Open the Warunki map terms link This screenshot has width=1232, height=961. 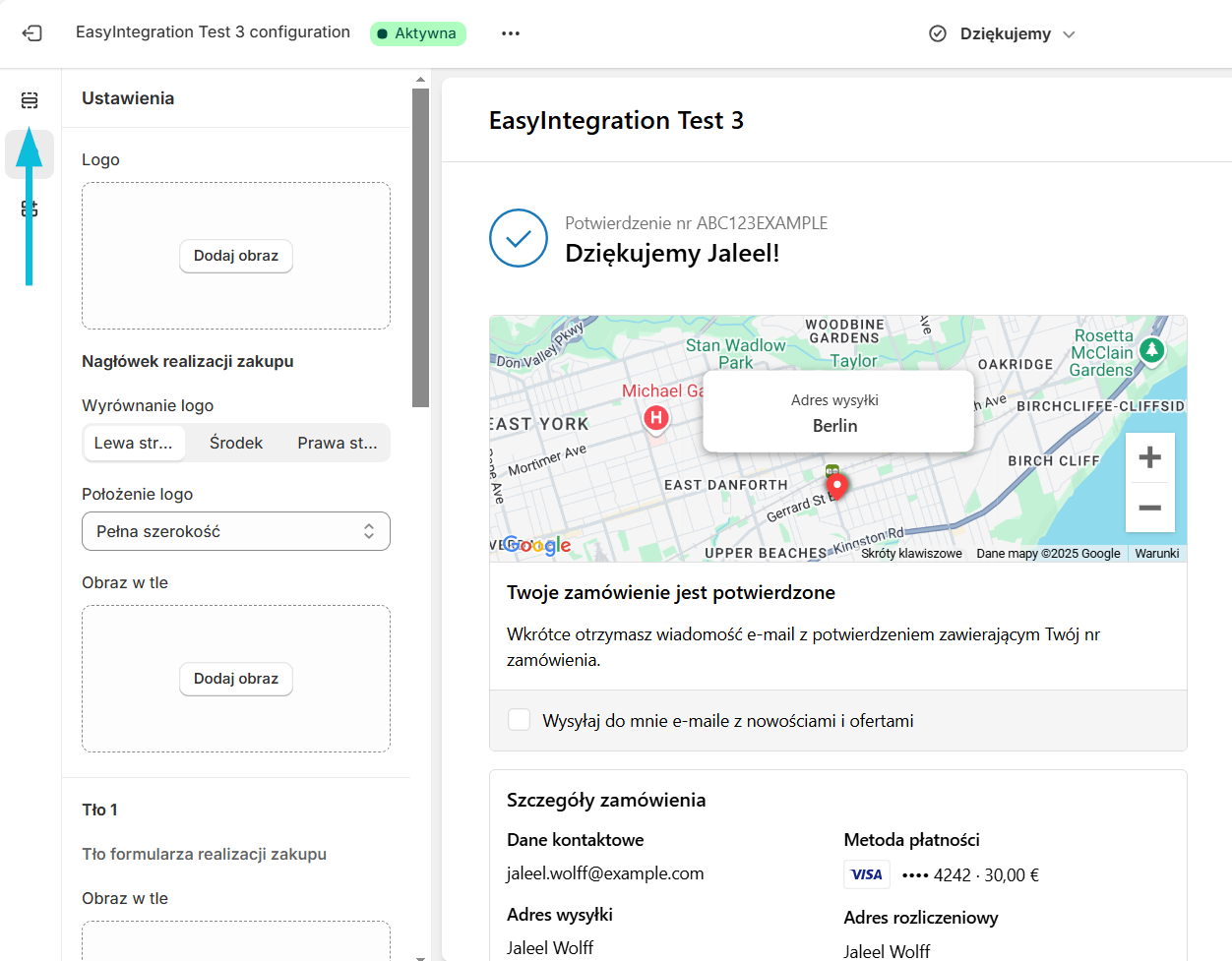pos(1157,553)
